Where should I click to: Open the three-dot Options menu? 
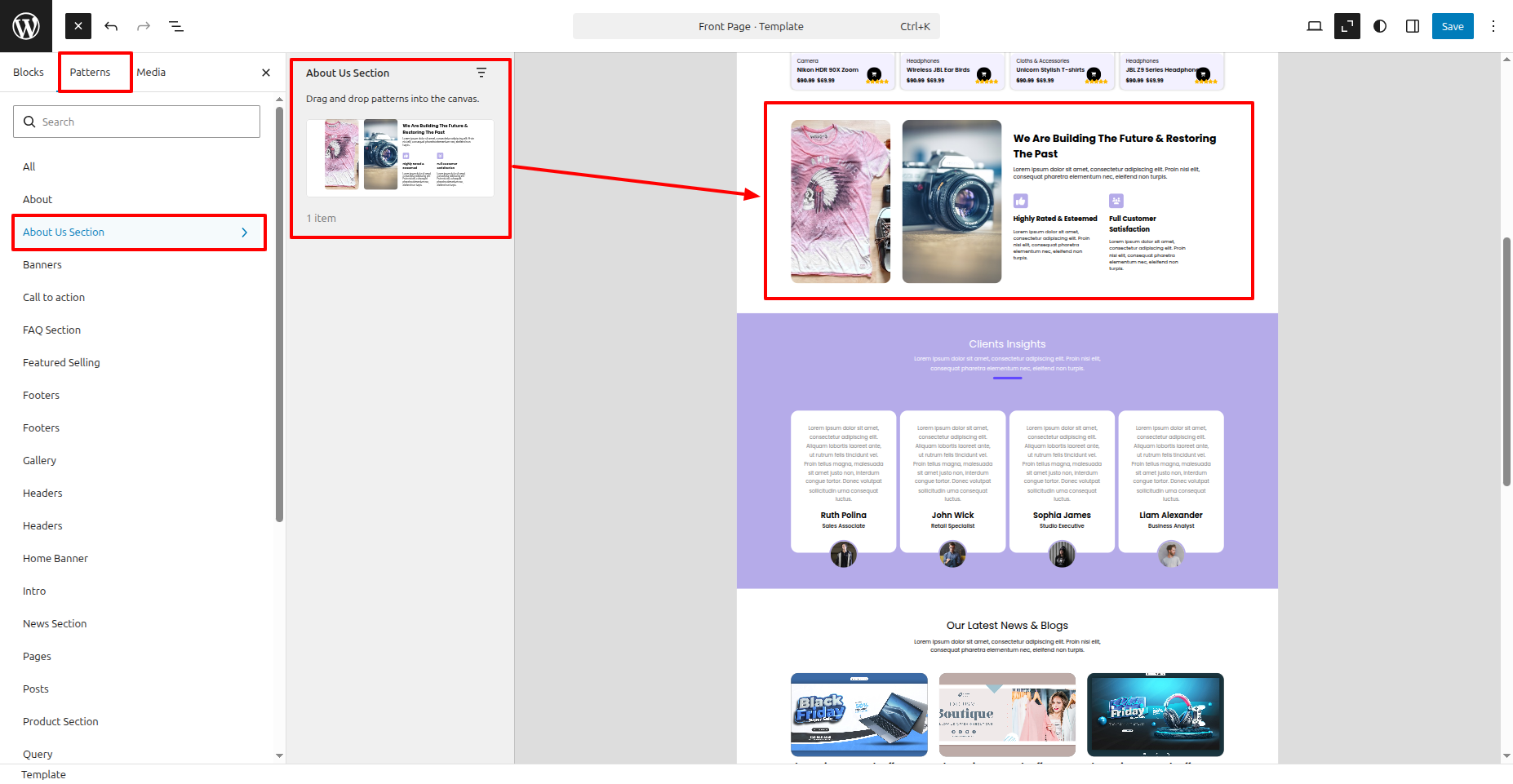click(x=1493, y=26)
